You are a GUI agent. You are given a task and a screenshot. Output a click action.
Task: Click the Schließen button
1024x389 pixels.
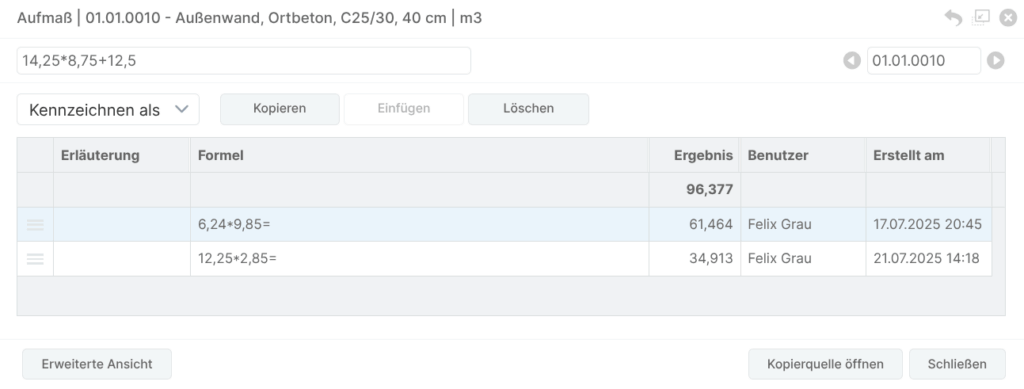pos(957,364)
